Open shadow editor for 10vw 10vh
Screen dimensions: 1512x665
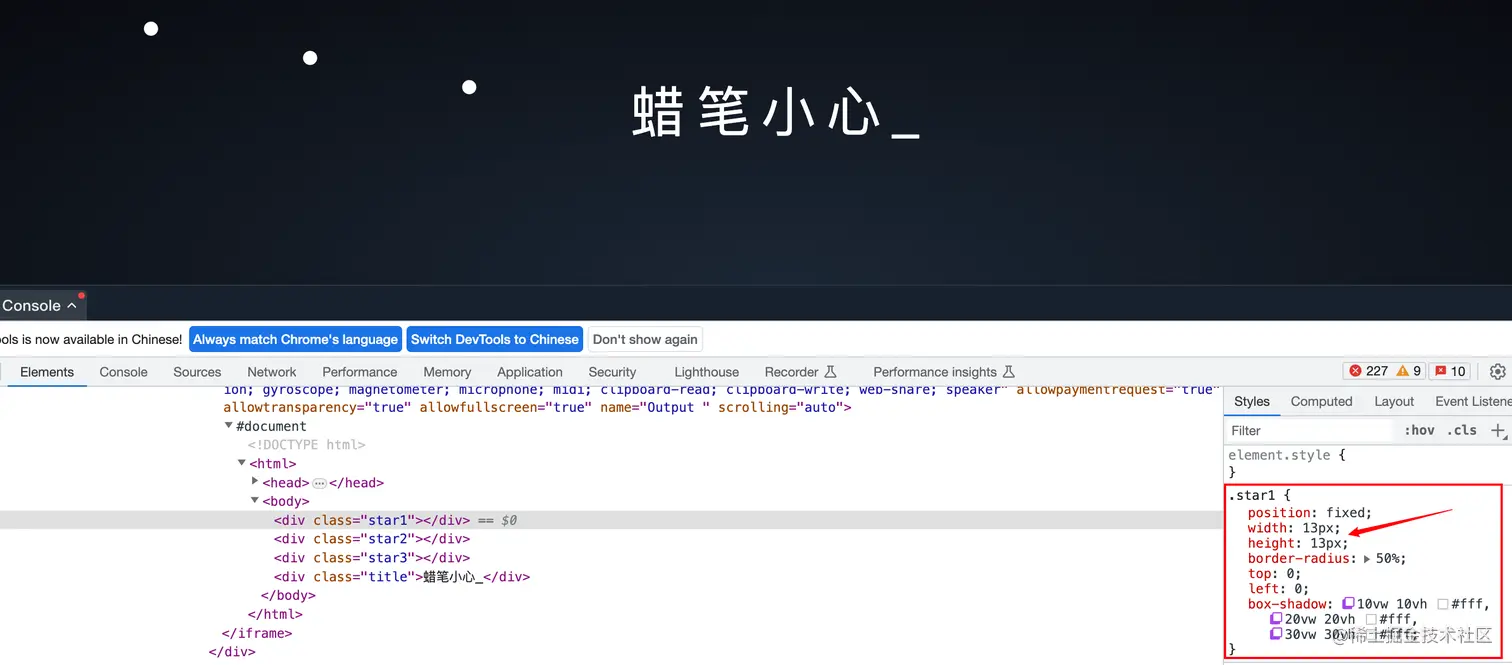click(x=1349, y=604)
